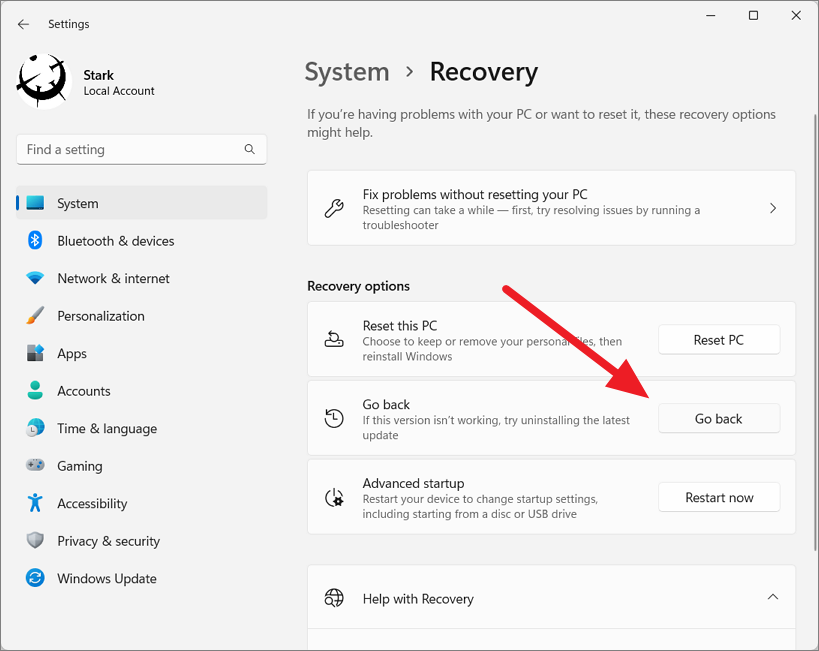819x651 pixels.
Task: Go to Windows Update page
Action: click(142, 579)
